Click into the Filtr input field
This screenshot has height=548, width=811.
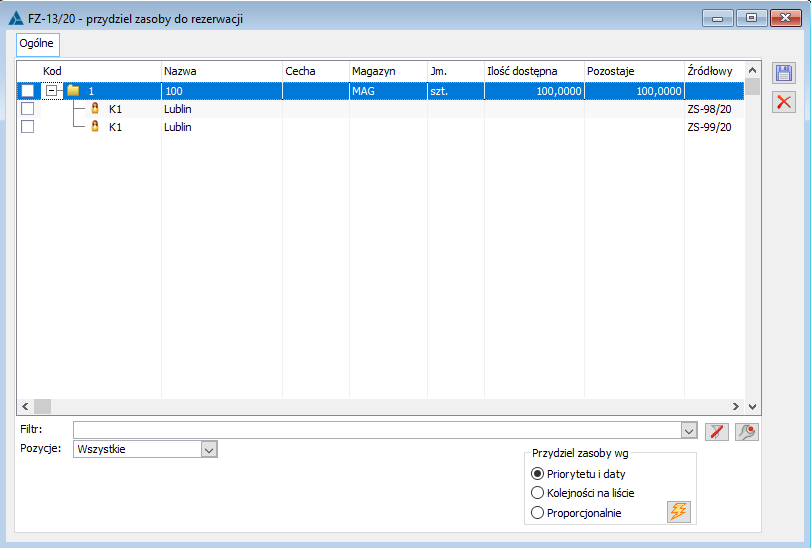[377, 430]
